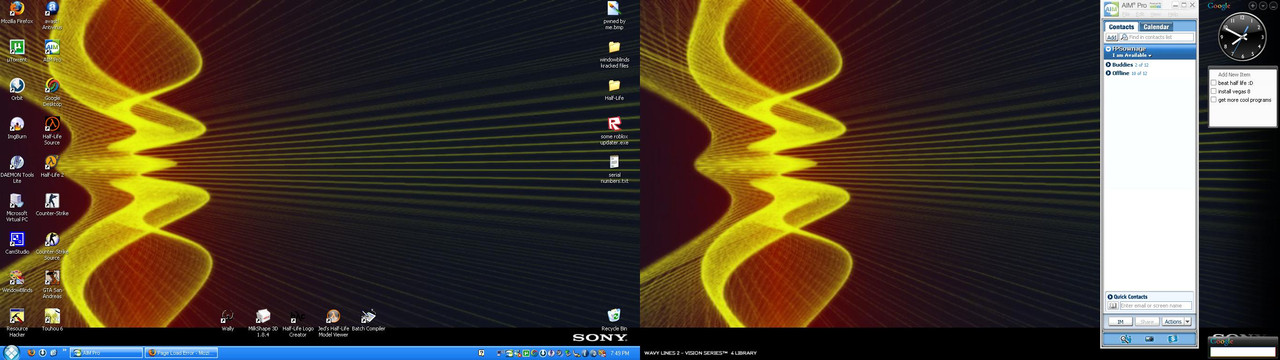Launch the Orbit downloader shortcut
Image resolution: width=1280 pixels, height=360 pixels.
tap(17, 90)
